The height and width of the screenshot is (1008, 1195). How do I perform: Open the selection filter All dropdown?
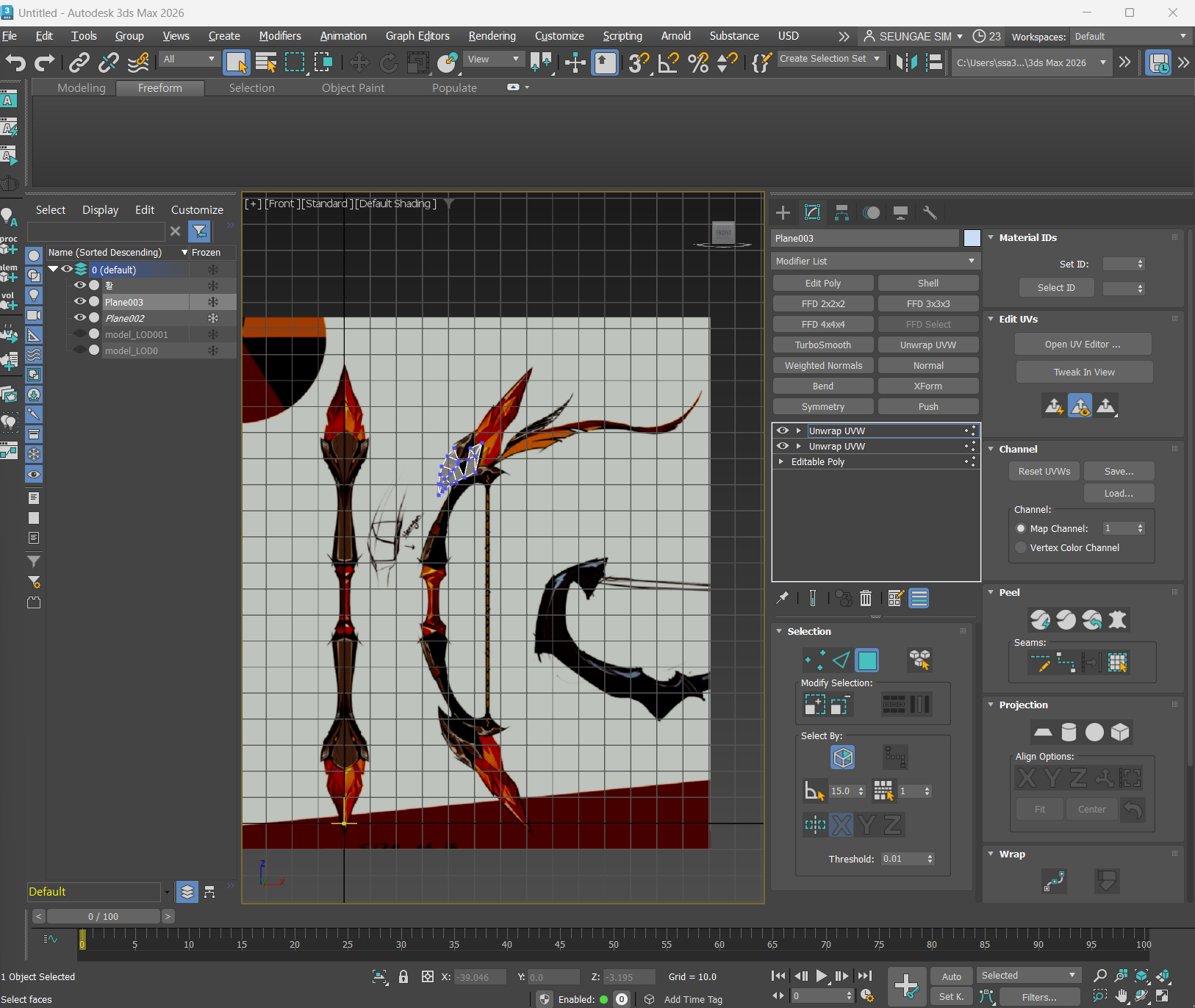tap(190, 59)
